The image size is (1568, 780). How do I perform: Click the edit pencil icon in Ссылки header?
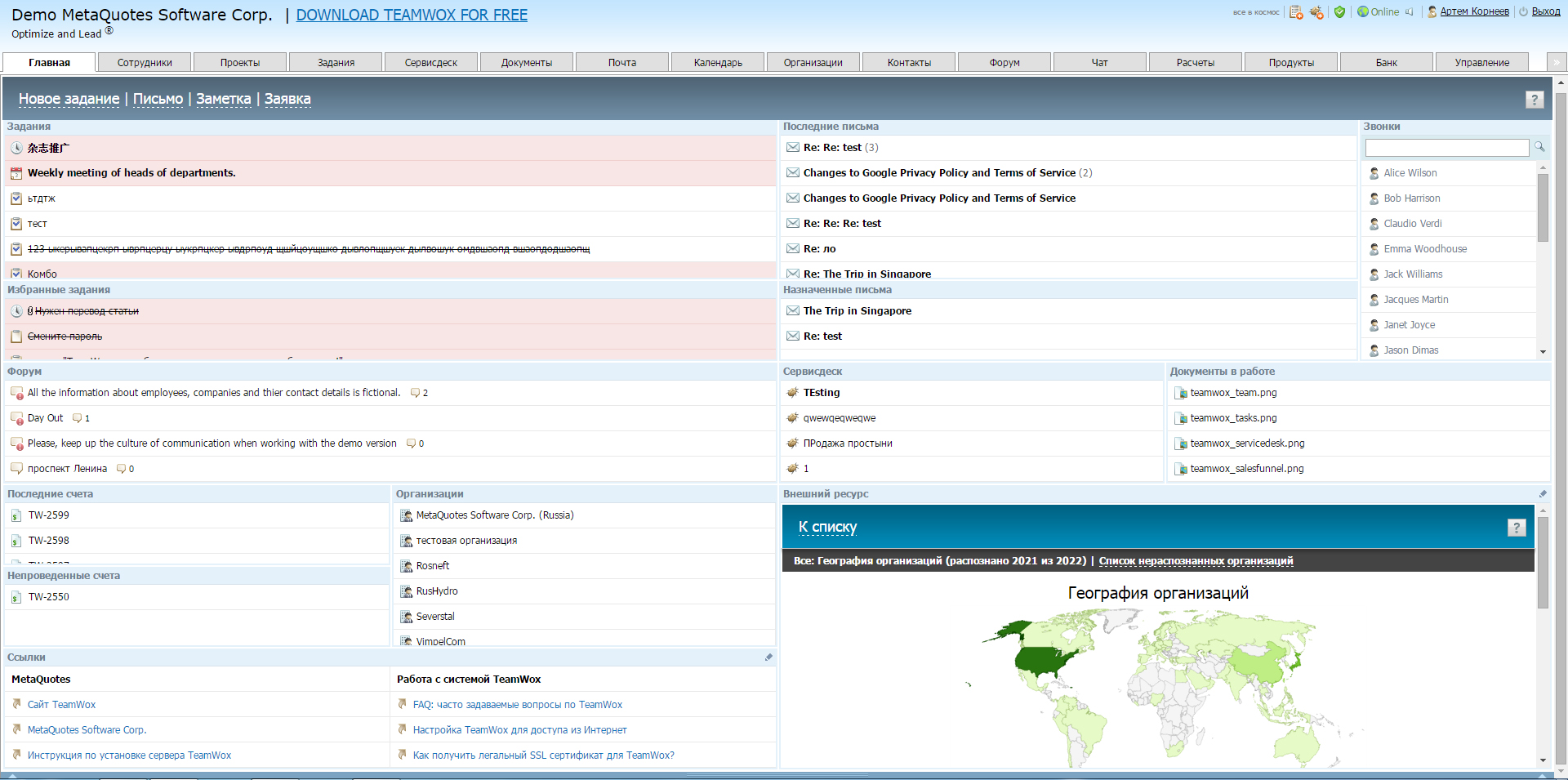[x=768, y=657]
